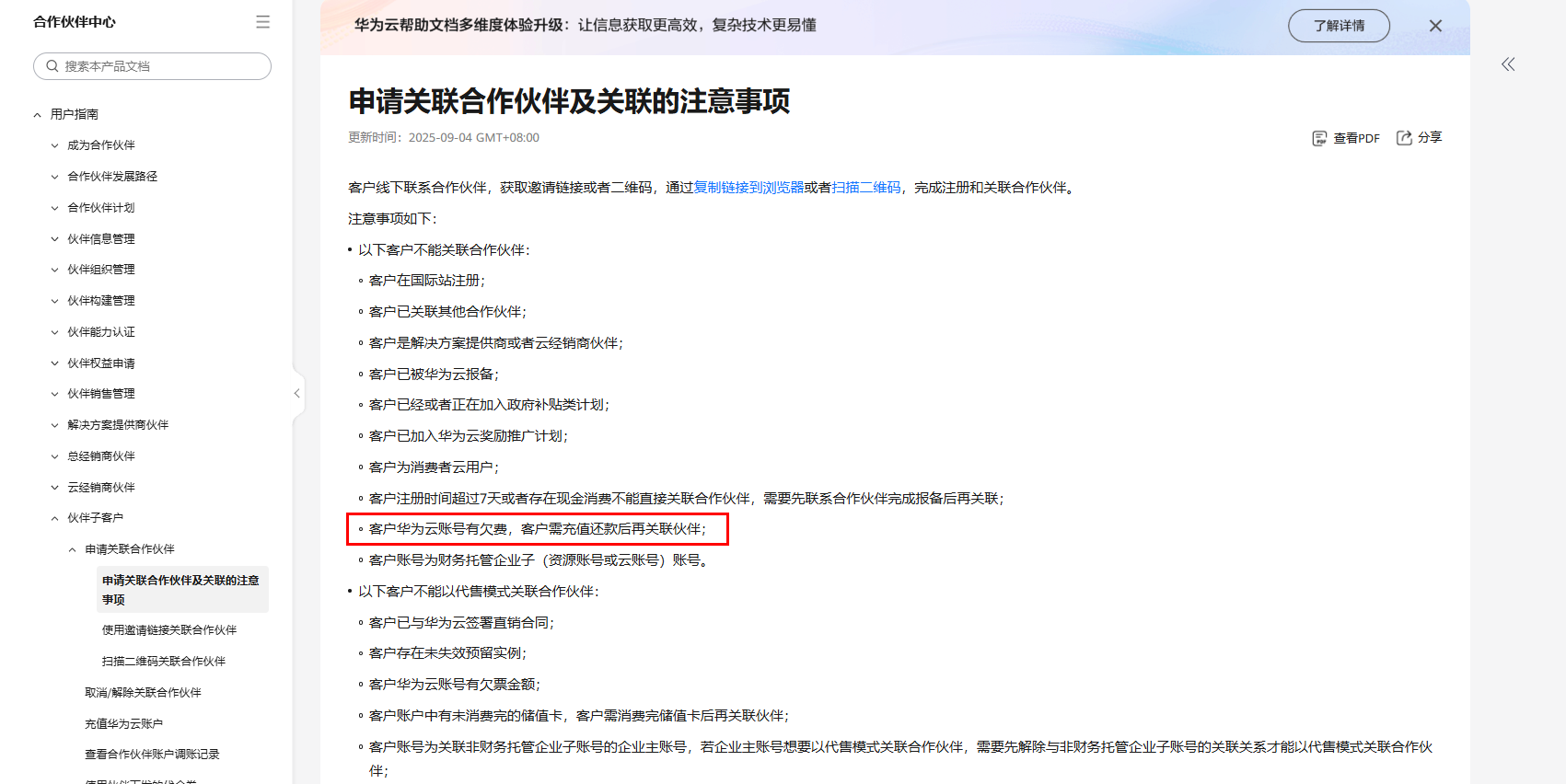This screenshot has height=784, width=1566.
Task: Collapse 伙伴子客户 chevron
Action: (54, 519)
